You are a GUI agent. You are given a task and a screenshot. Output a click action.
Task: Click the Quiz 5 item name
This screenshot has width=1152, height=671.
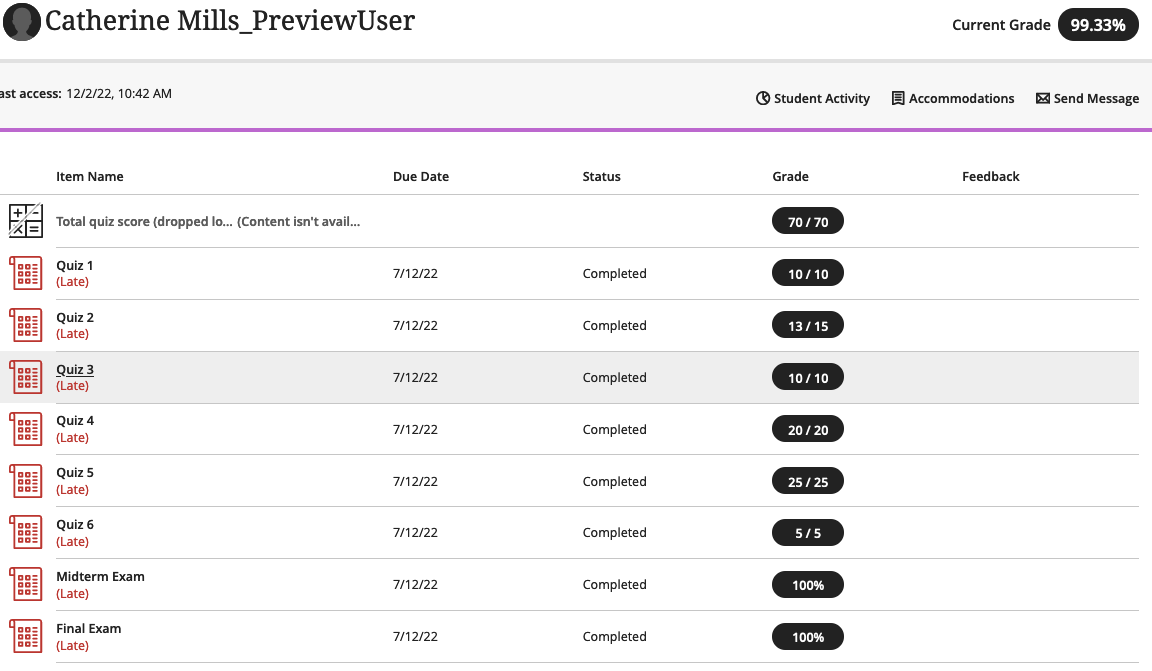click(74, 472)
